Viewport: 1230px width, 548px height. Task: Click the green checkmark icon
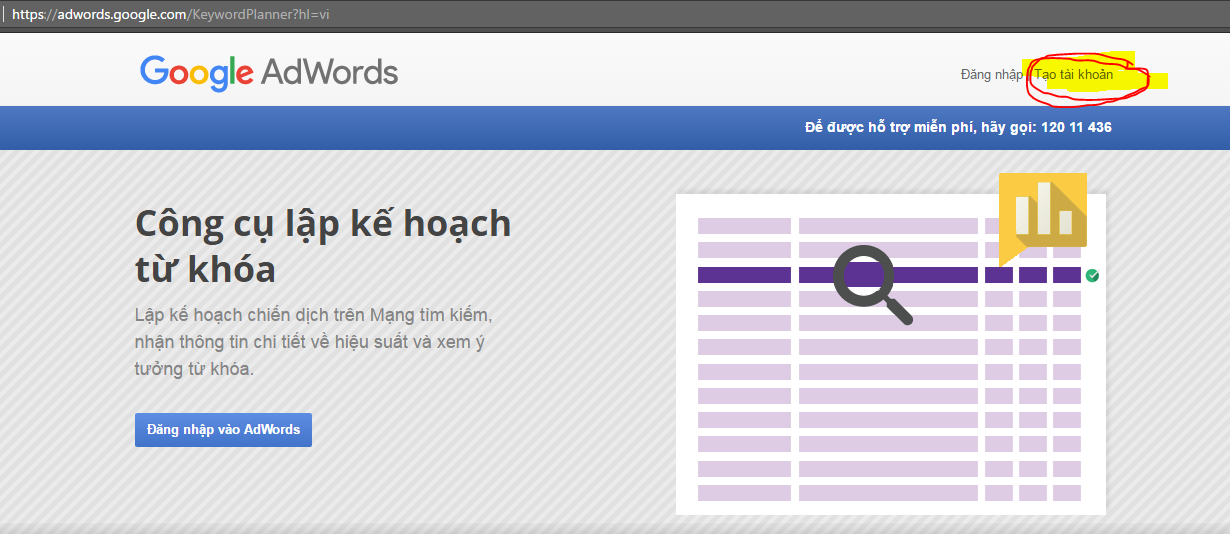[1092, 275]
